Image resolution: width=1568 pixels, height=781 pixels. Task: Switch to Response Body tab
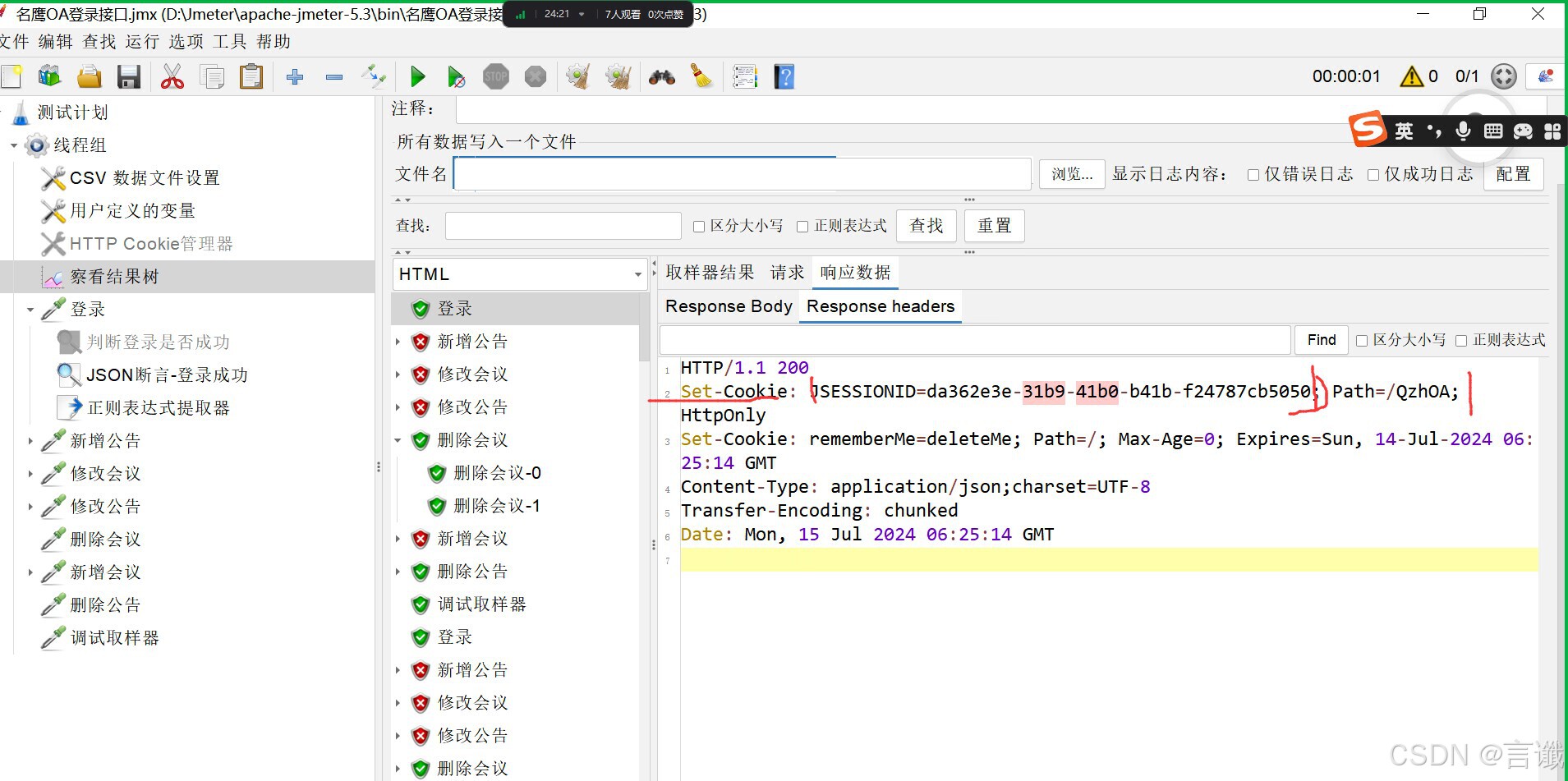pos(729,306)
